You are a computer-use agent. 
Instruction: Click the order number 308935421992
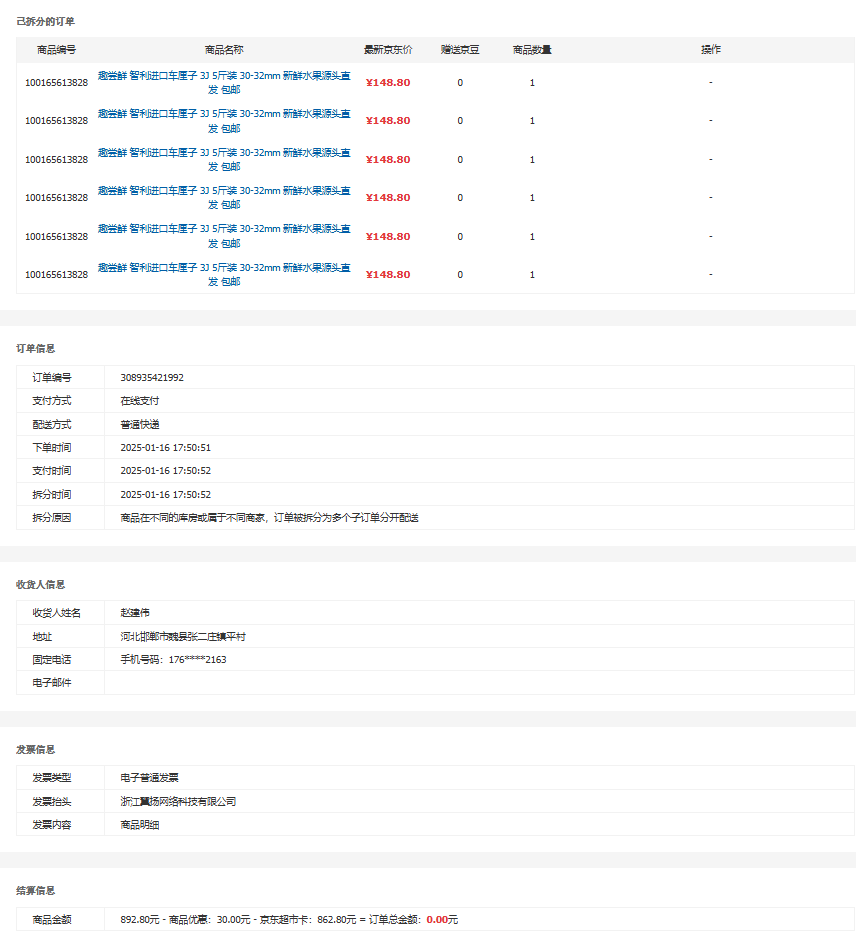pyautogui.click(x=152, y=378)
